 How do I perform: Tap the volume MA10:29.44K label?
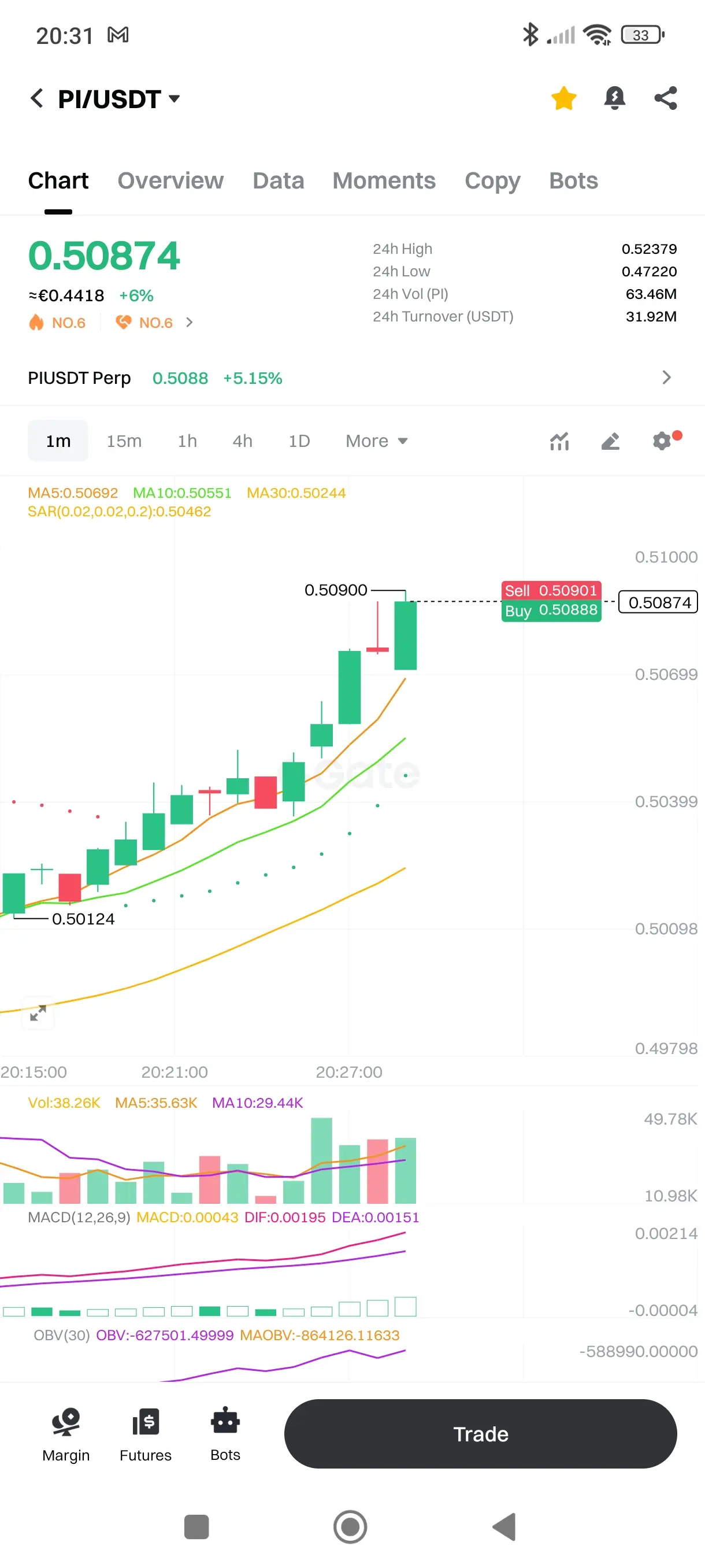(257, 1103)
